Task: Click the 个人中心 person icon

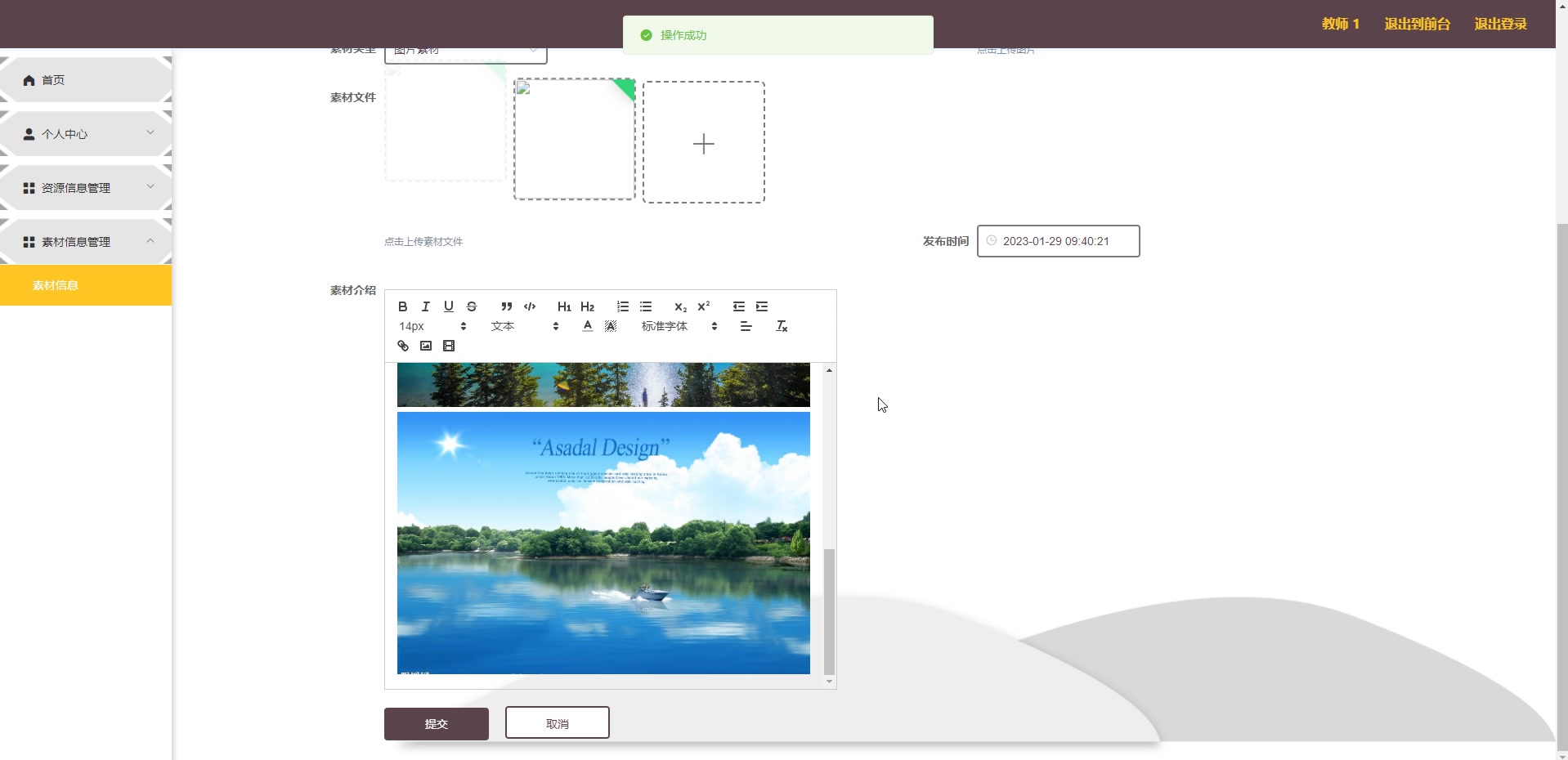Action: click(x=29, y=134)
